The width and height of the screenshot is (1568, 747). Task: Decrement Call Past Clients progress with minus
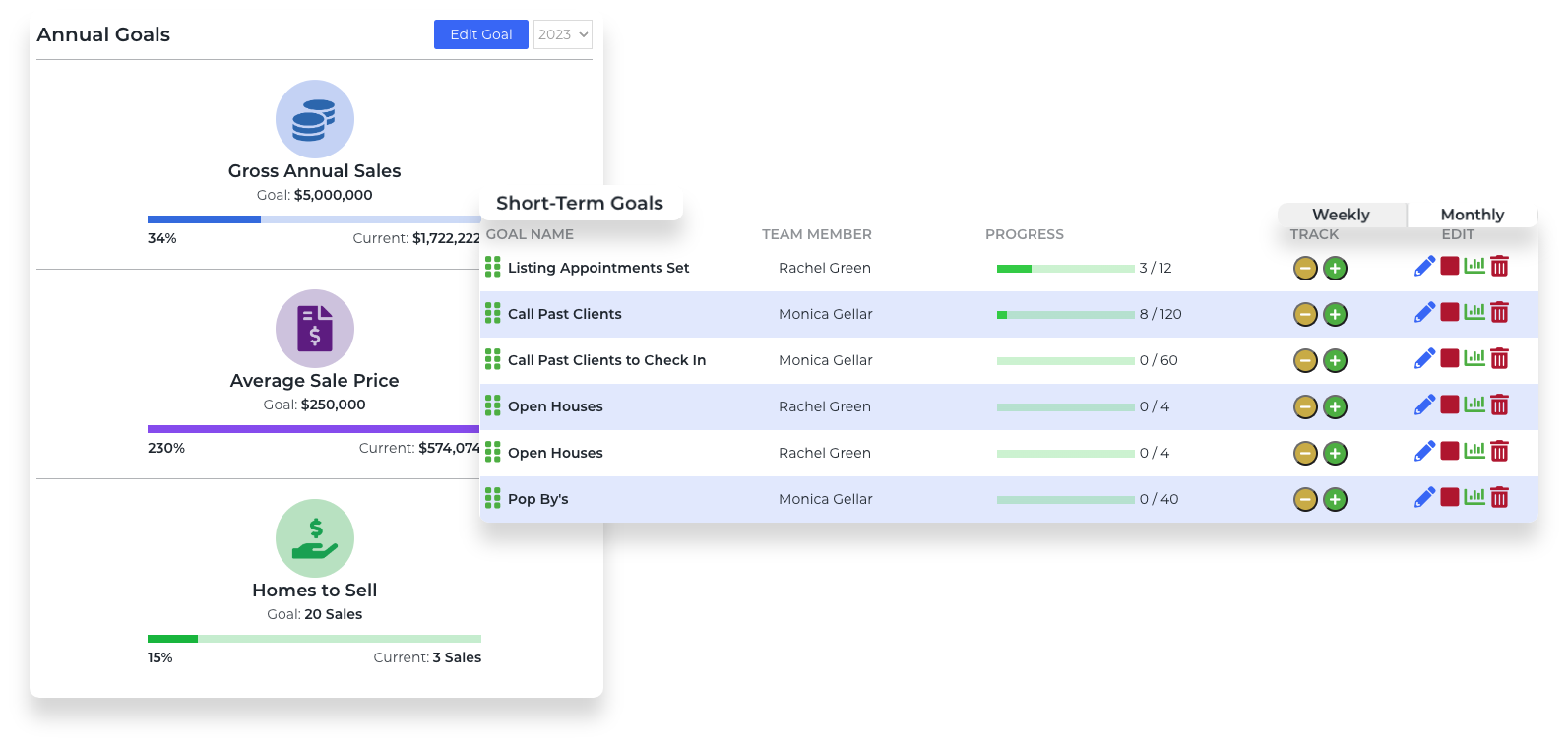(1305, 315)
